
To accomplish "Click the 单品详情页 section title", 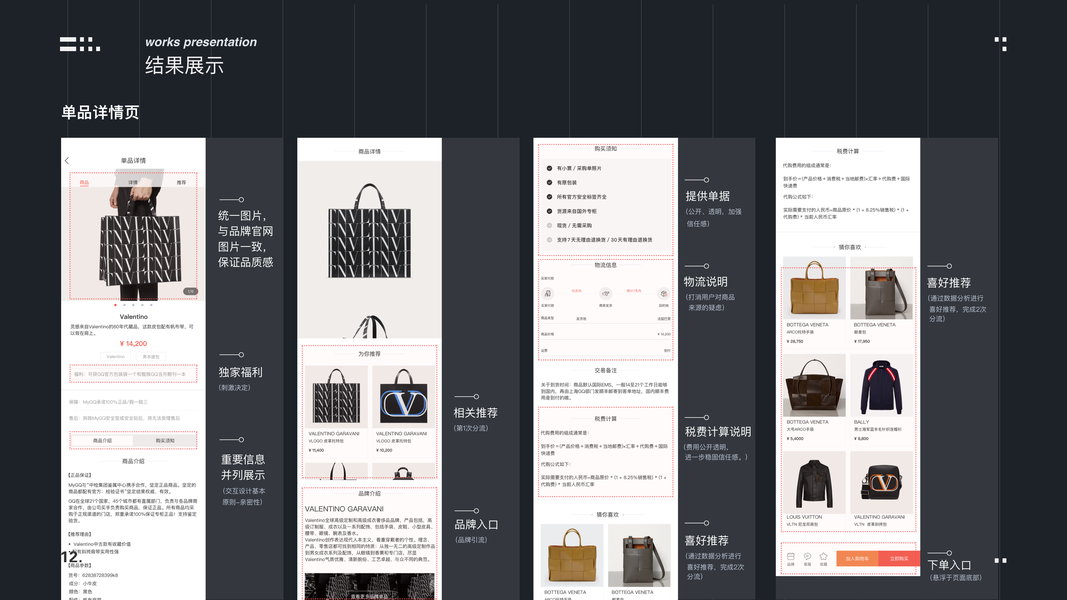I will click(x=100, y=112).
